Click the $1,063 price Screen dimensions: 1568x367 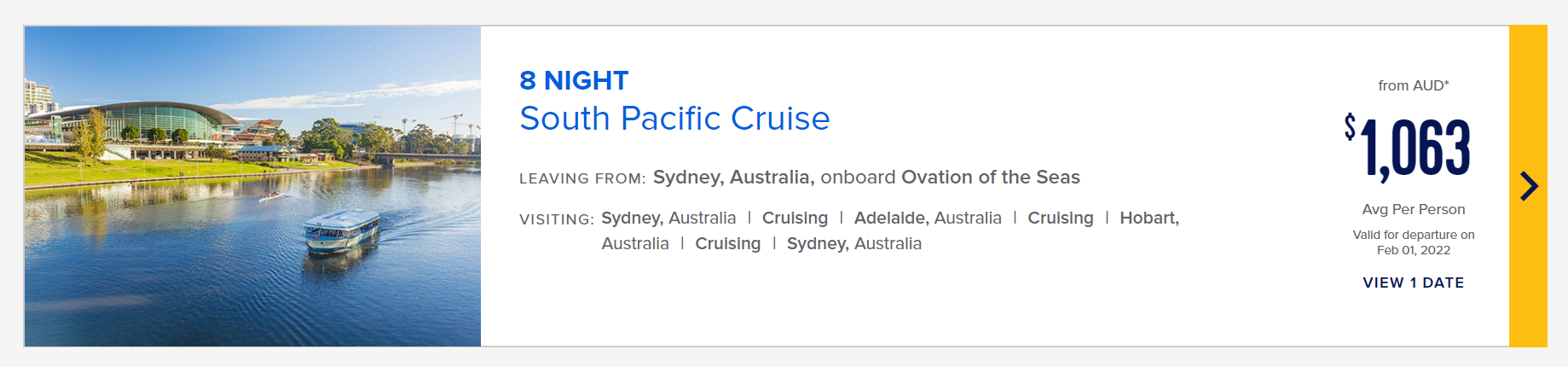pos(1408,149)
